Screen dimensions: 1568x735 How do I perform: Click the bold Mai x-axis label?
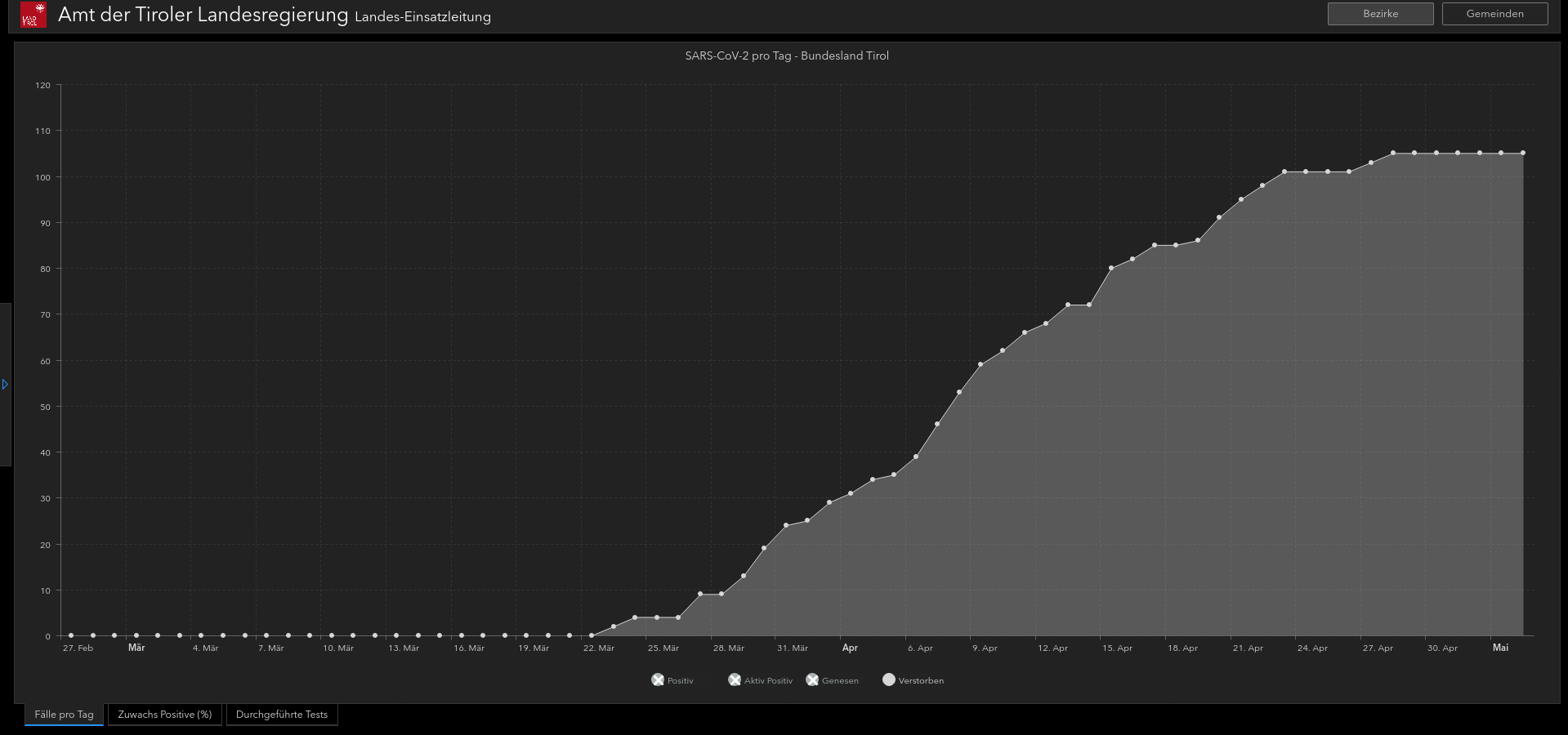coord(1500,648)
